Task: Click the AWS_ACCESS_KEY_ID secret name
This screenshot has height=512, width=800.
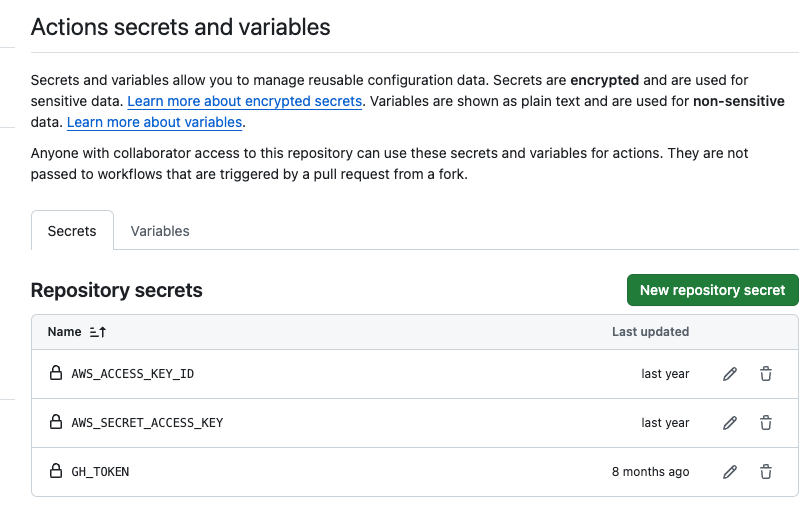Action: point(133,374)
